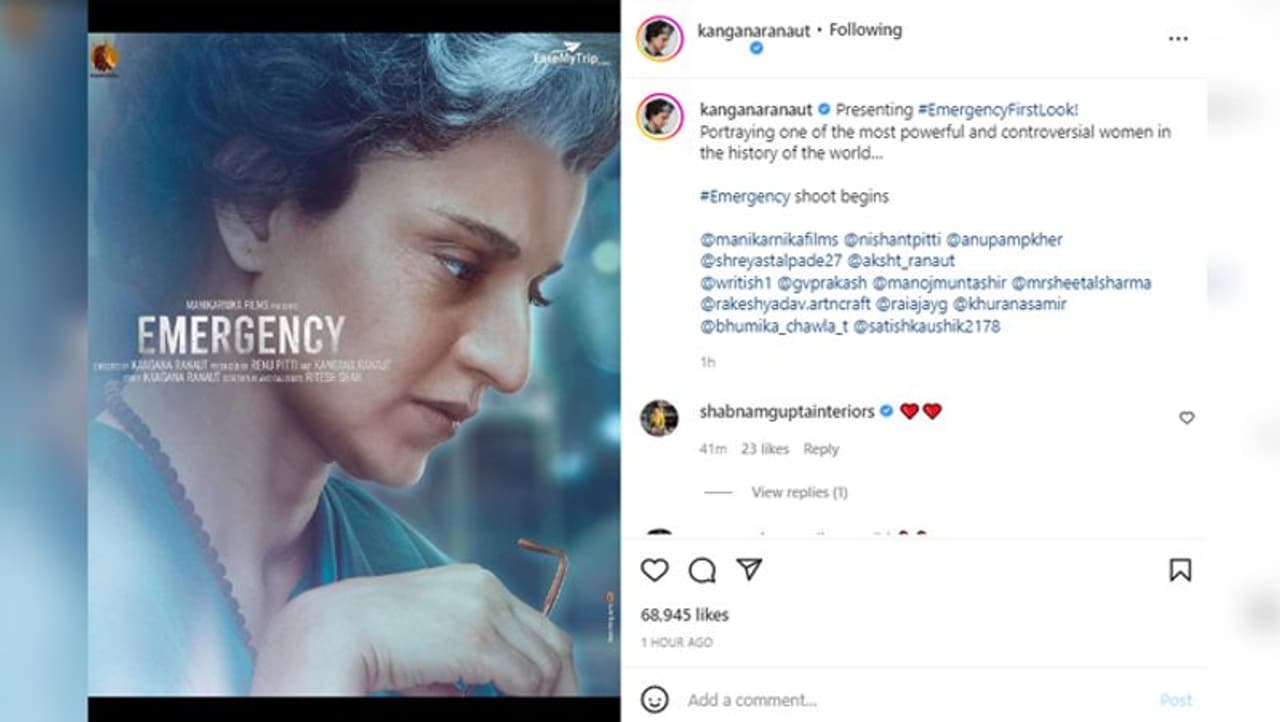This screenshot has height=722, width=1280.
Task: View the 68,945 likes list
Action: click(685, 615)
